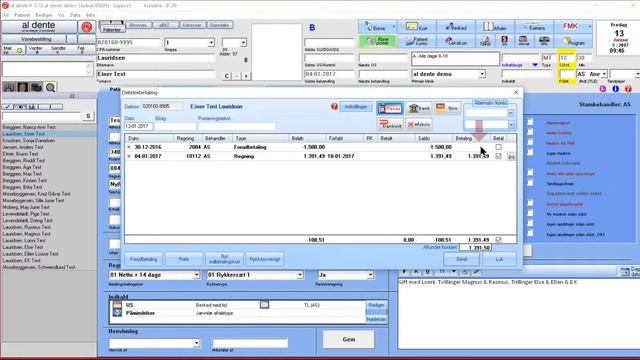Open the Data menu in menu bar
Viewport: 640px width, 360px height.
tap(75, 15)
